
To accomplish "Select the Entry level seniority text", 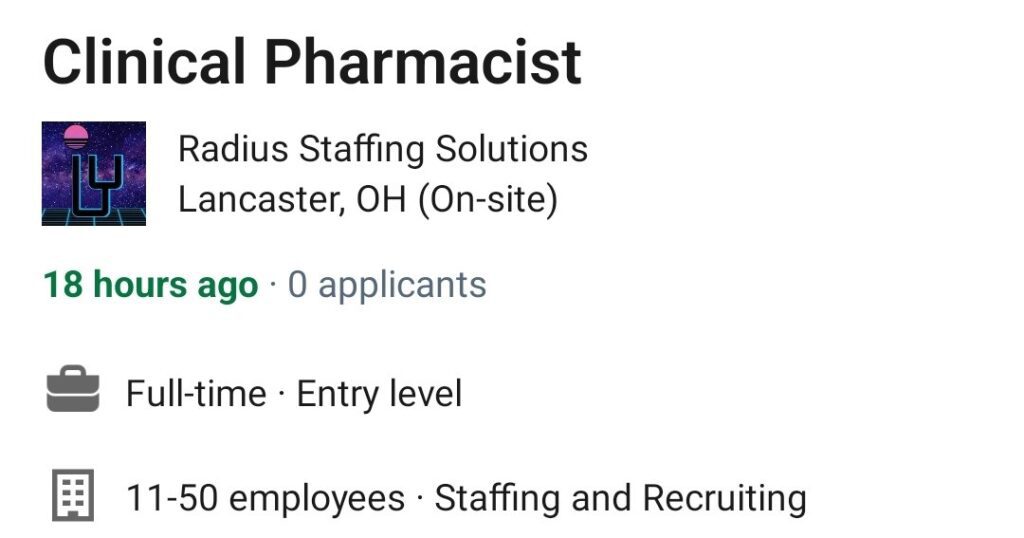I will [x=379, y=394].
